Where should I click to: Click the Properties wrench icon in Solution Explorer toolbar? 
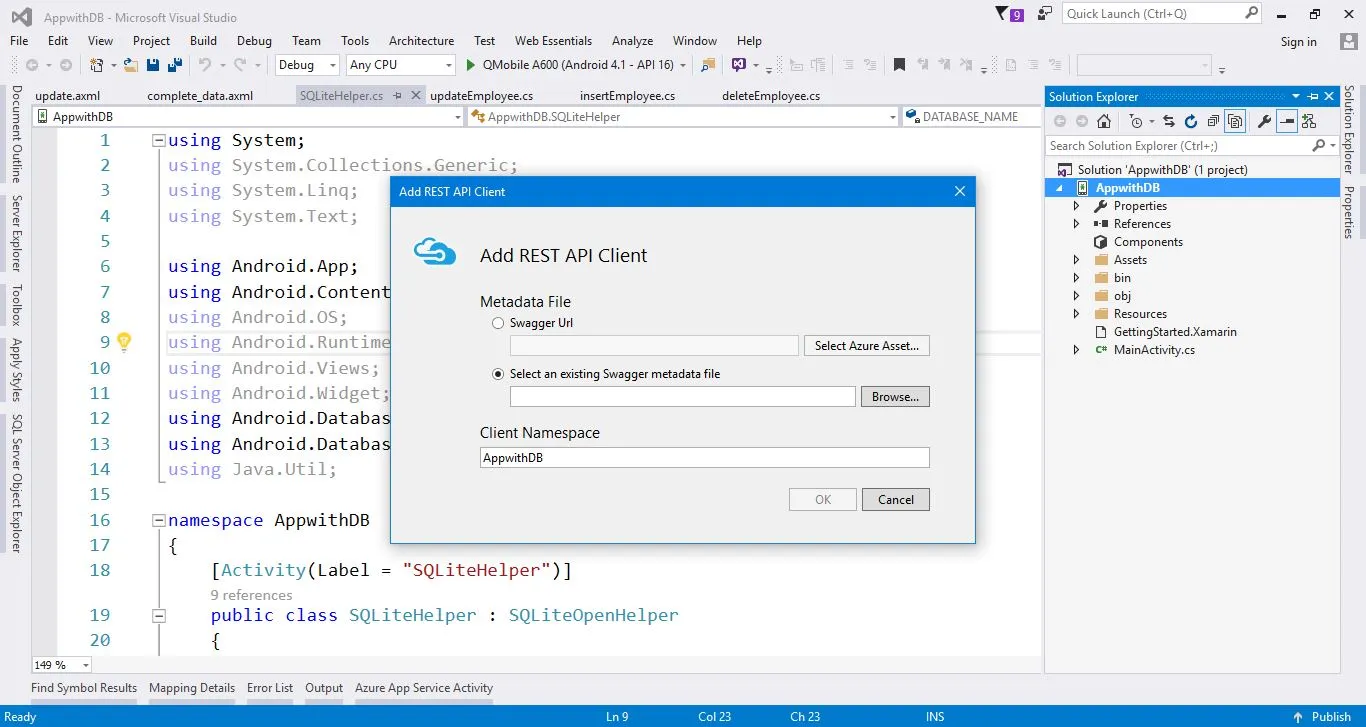pos(1264,121)
